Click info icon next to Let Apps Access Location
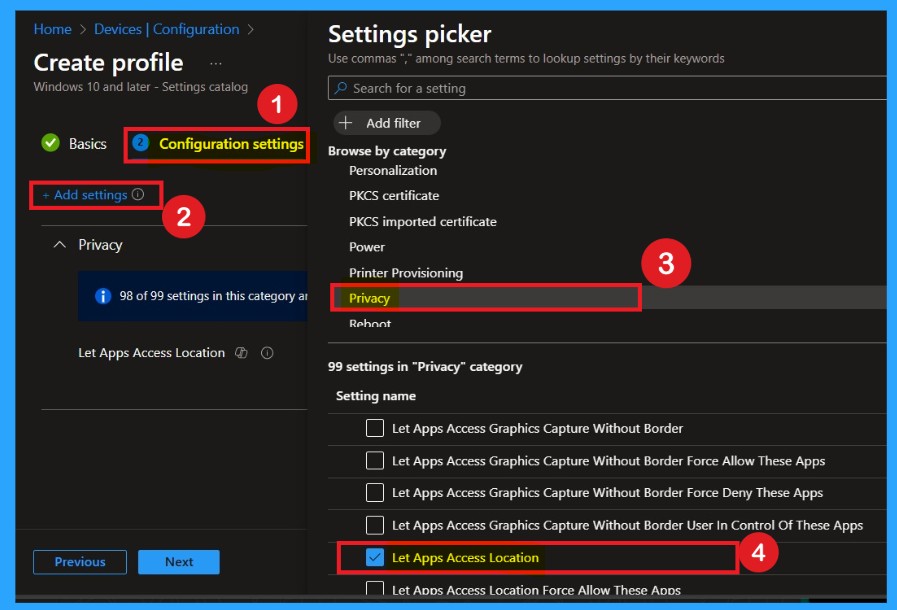Viewport: 897px width, 610px height. pyautogui.click(x=267, y=353)
